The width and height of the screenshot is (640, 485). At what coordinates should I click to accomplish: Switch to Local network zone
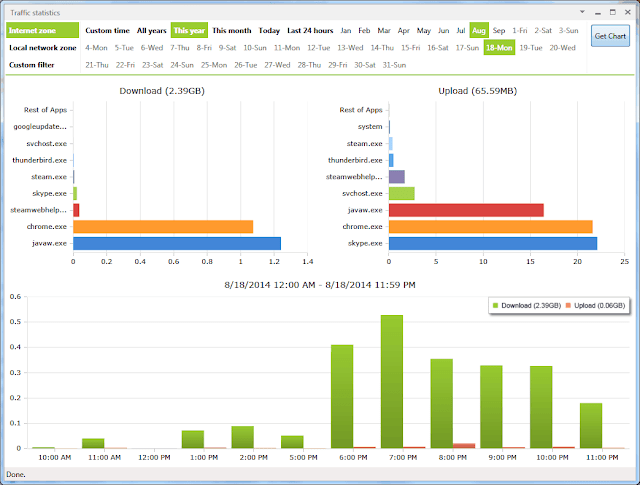(42, 48)
